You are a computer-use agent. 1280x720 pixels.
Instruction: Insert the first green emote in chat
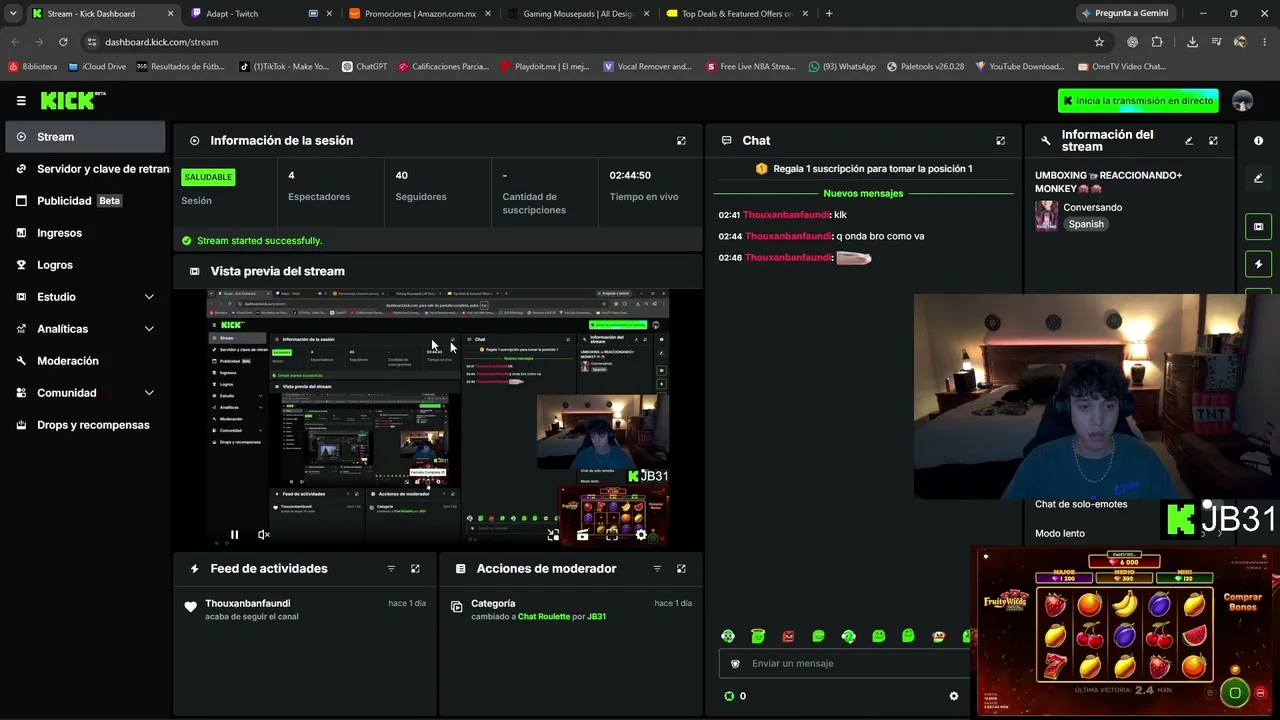point(728,636)
